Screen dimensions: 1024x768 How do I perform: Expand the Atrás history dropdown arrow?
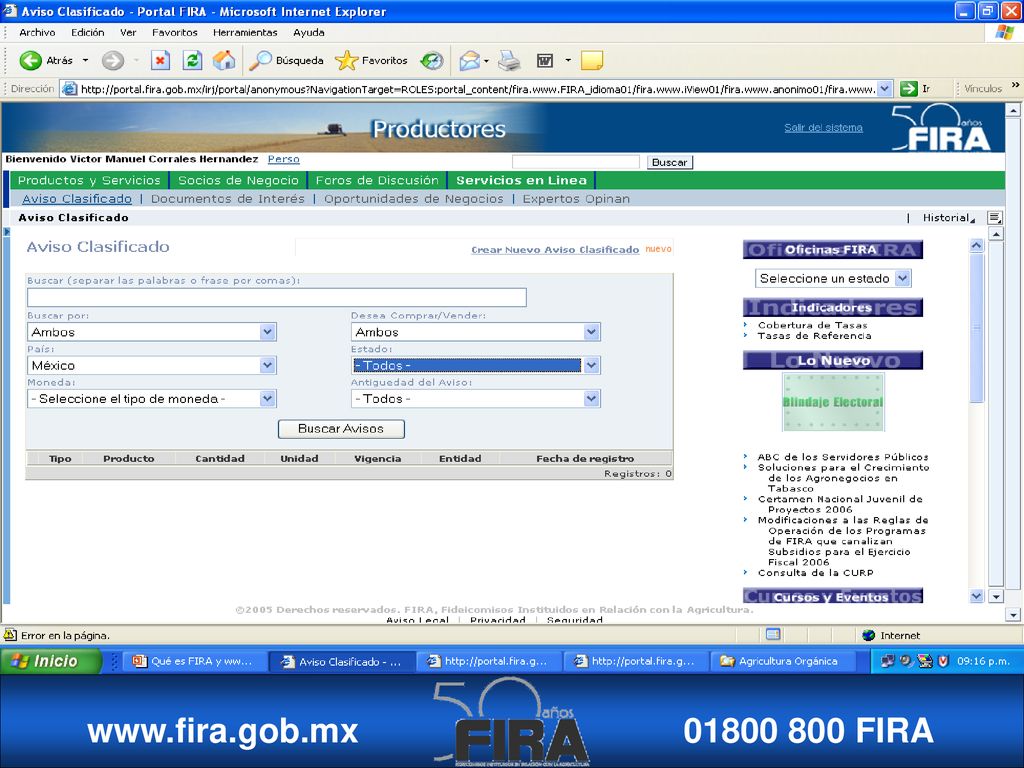click(85, 61)
